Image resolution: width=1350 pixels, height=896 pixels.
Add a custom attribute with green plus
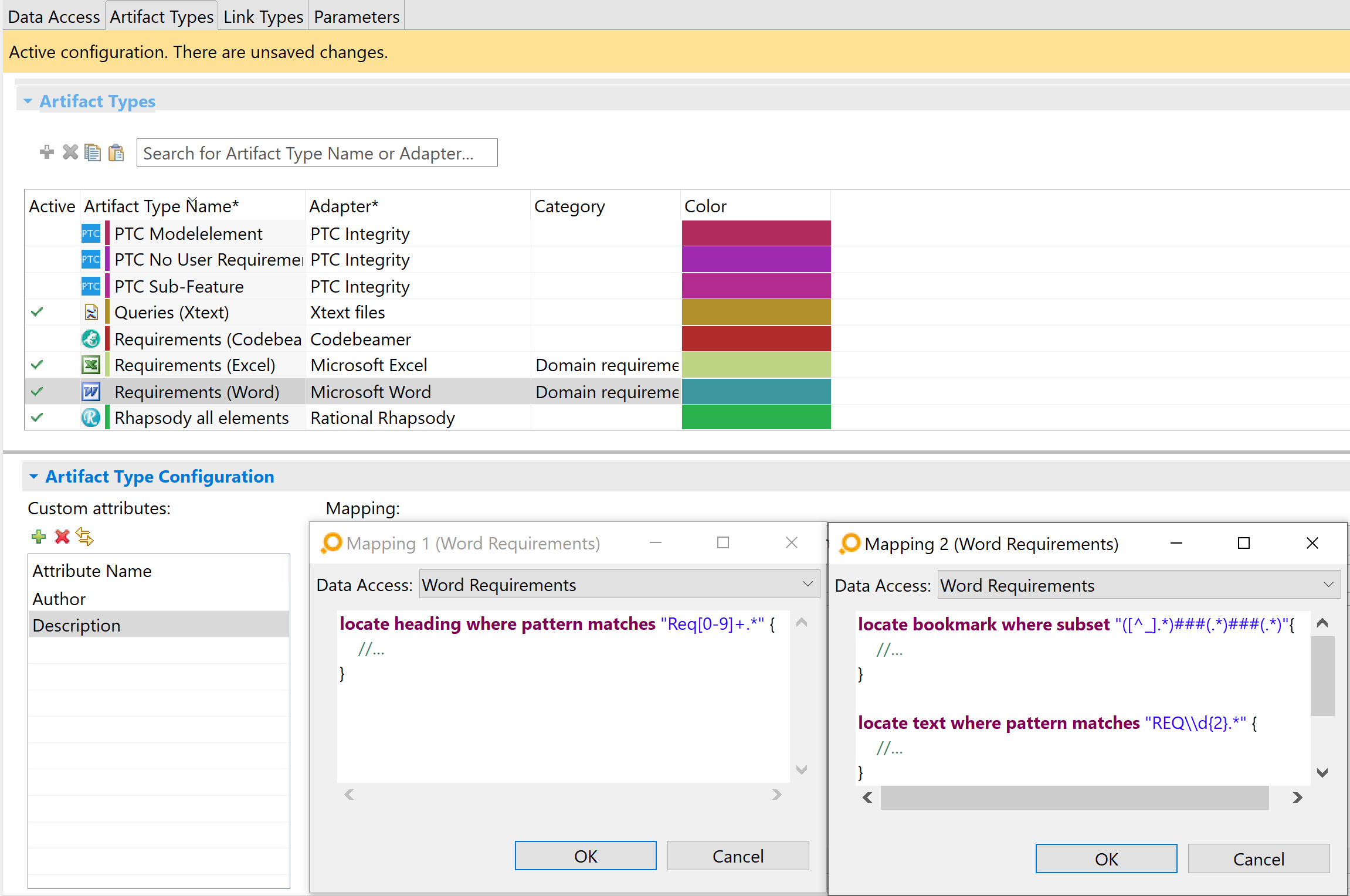click(x=39, y=537)
